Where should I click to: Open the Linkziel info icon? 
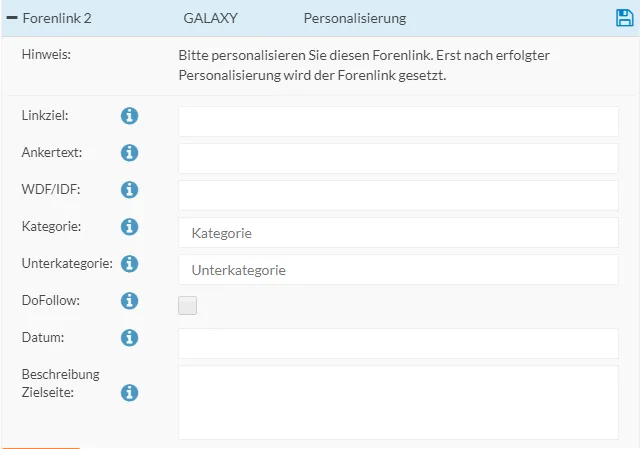pyautogui.click(x=129, y=116)
